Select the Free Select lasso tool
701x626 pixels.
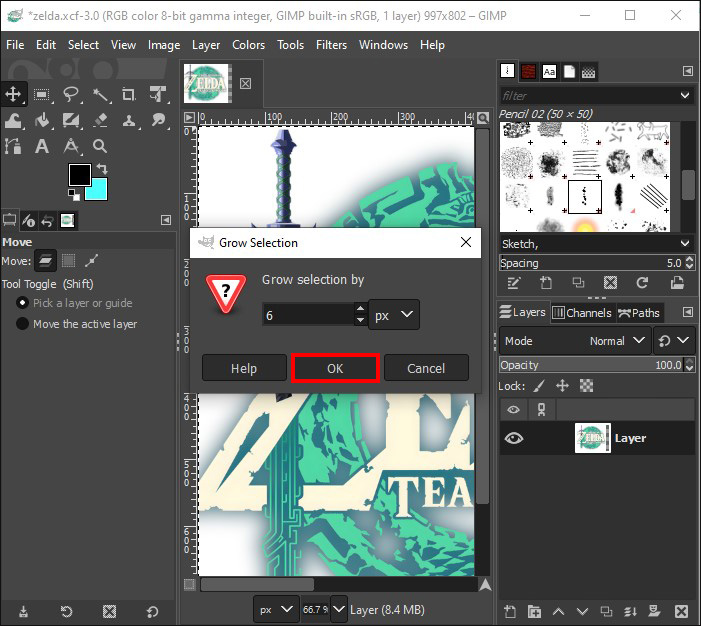71,94
